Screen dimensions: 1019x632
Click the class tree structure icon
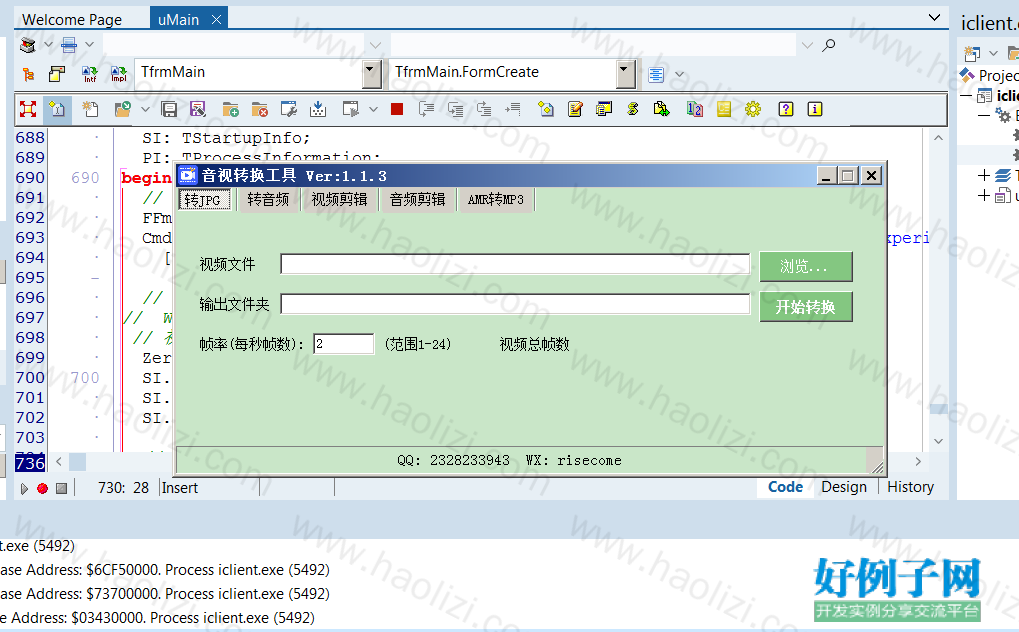point(28,75)
